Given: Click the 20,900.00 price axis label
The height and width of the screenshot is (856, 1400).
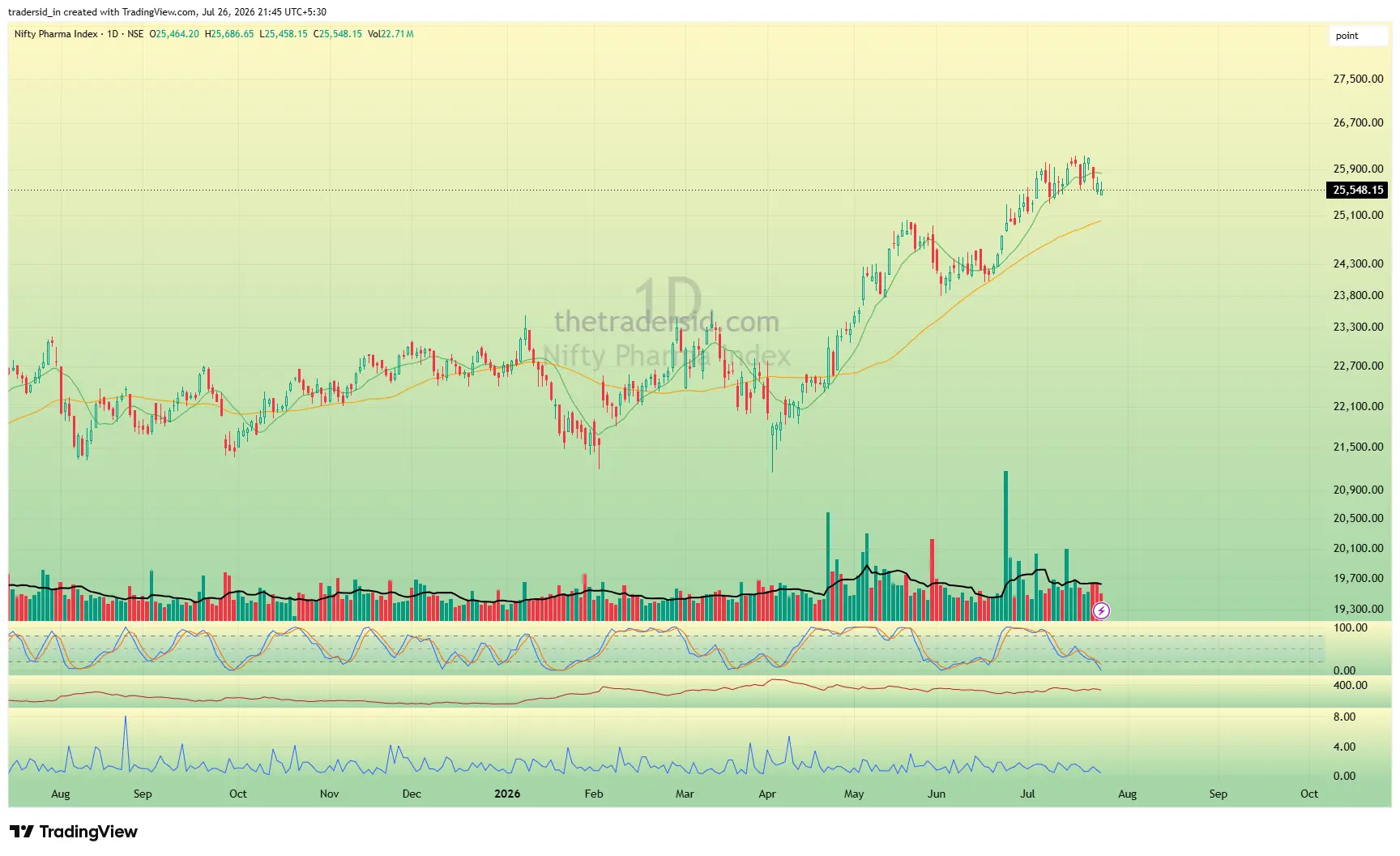Looking at the screenshot, I should [x=1359, y=490].
